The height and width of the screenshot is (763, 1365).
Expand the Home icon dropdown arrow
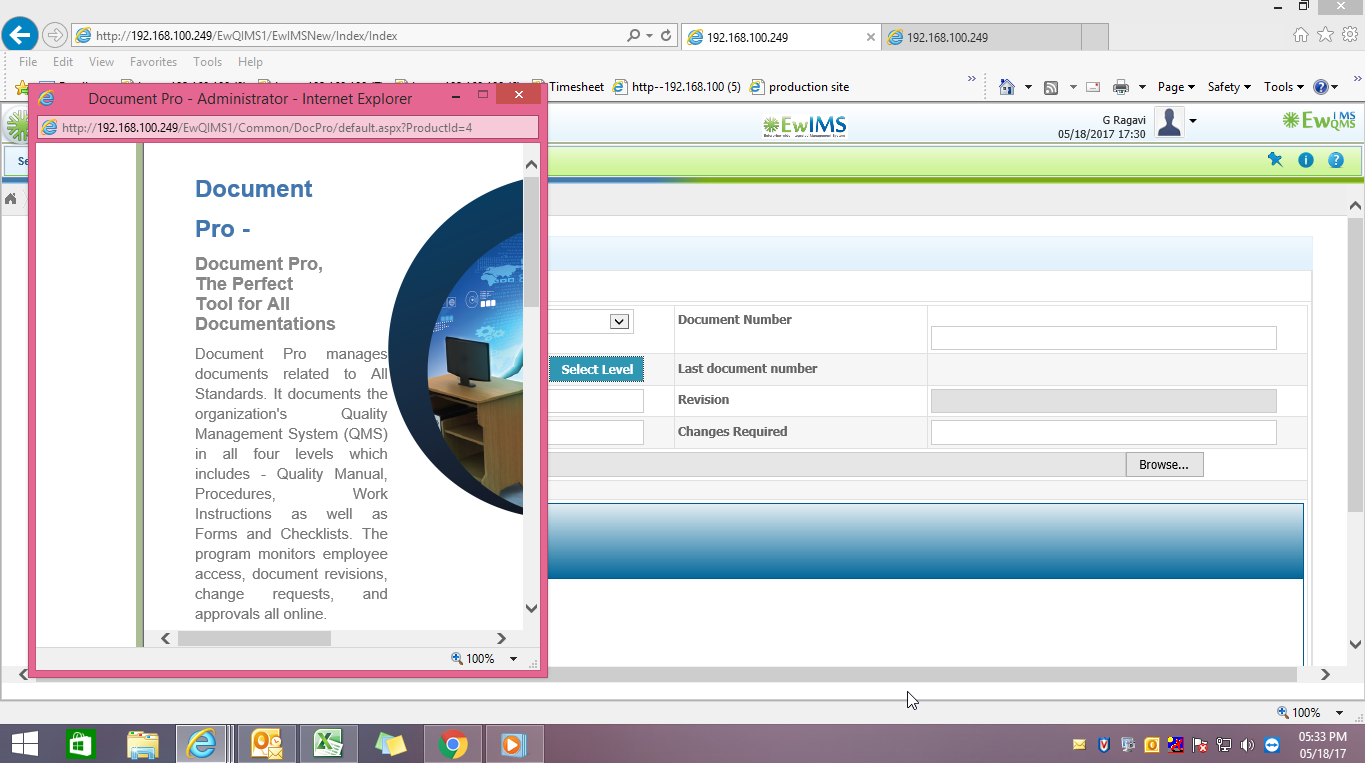(1028, 88)
